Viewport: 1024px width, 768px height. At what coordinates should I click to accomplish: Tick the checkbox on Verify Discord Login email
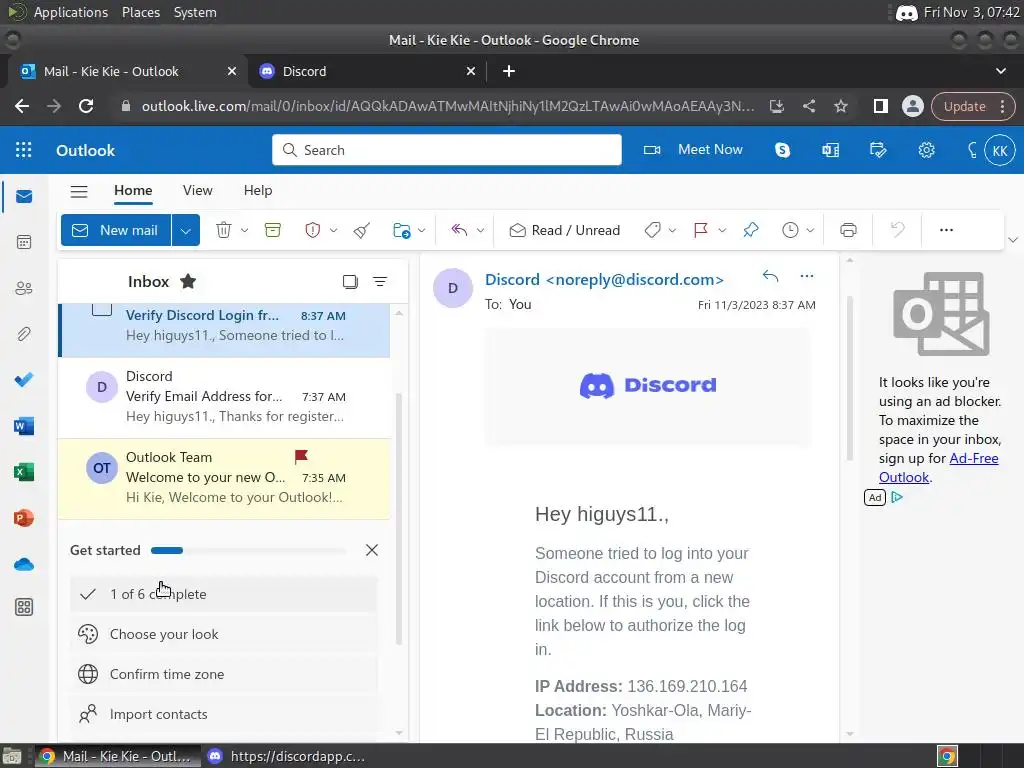coord(102,308)
